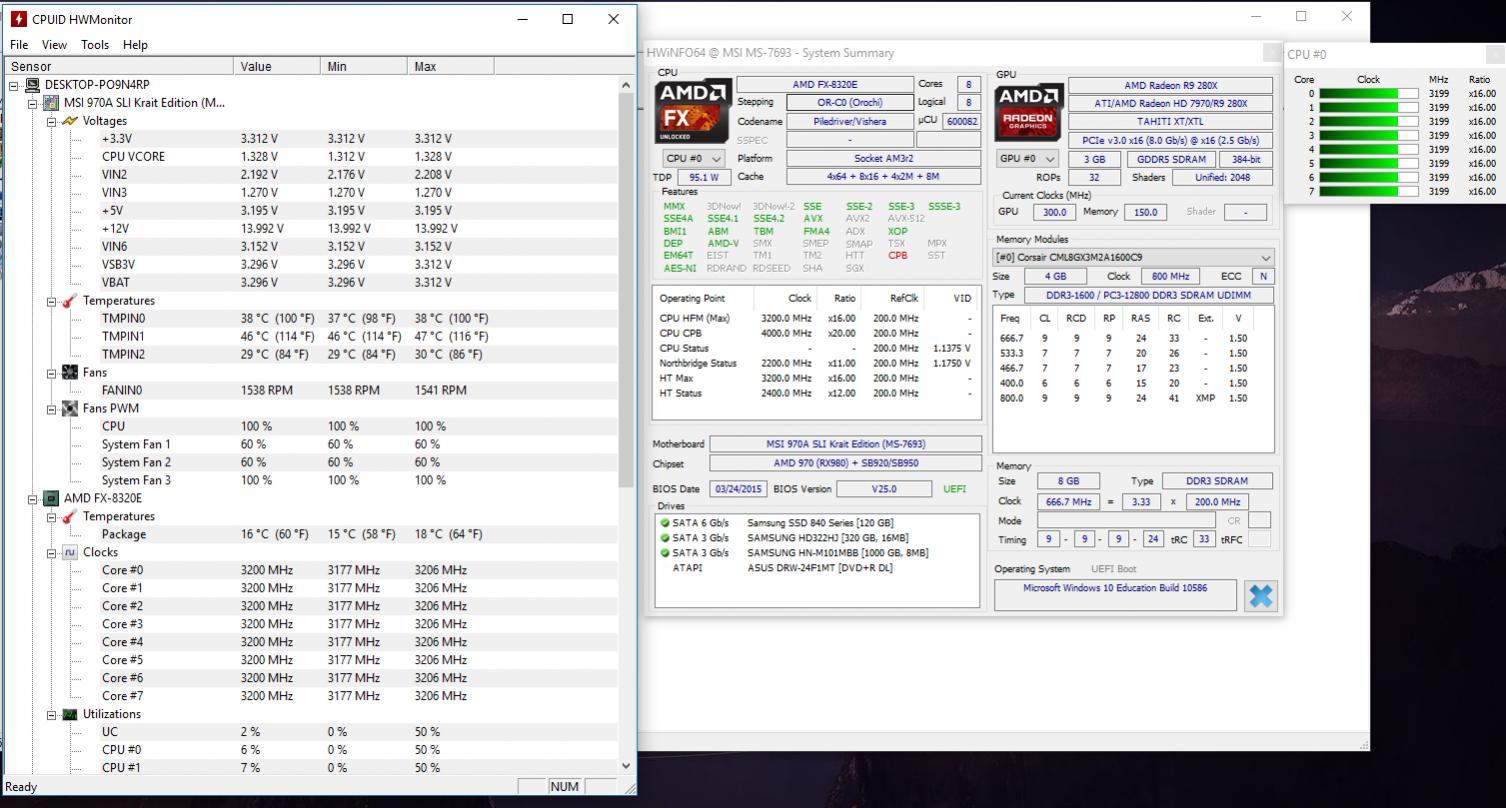Click the Utilizations graph icon
The height and width of the screenshot is (808, 1506).
(x=70, y=714)
